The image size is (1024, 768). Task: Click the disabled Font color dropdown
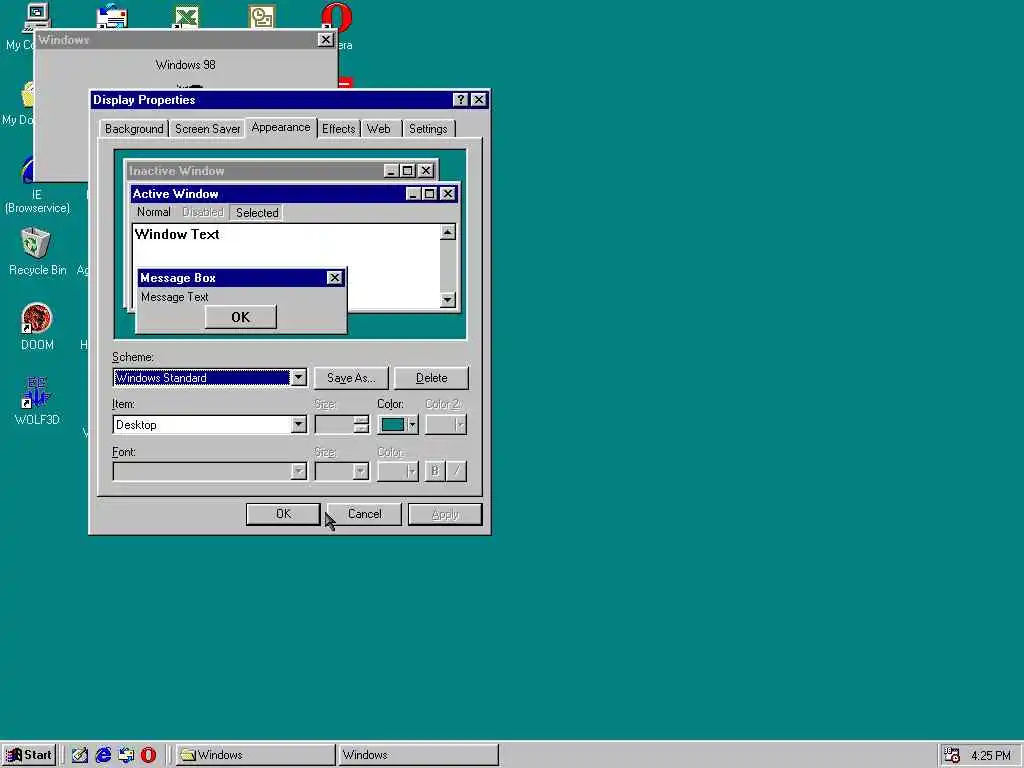tap(398, 472)
